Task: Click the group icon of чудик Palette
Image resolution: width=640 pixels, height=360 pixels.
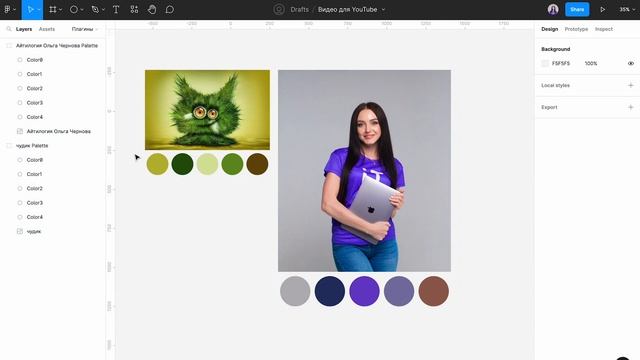Action: [x=9, y=145]
